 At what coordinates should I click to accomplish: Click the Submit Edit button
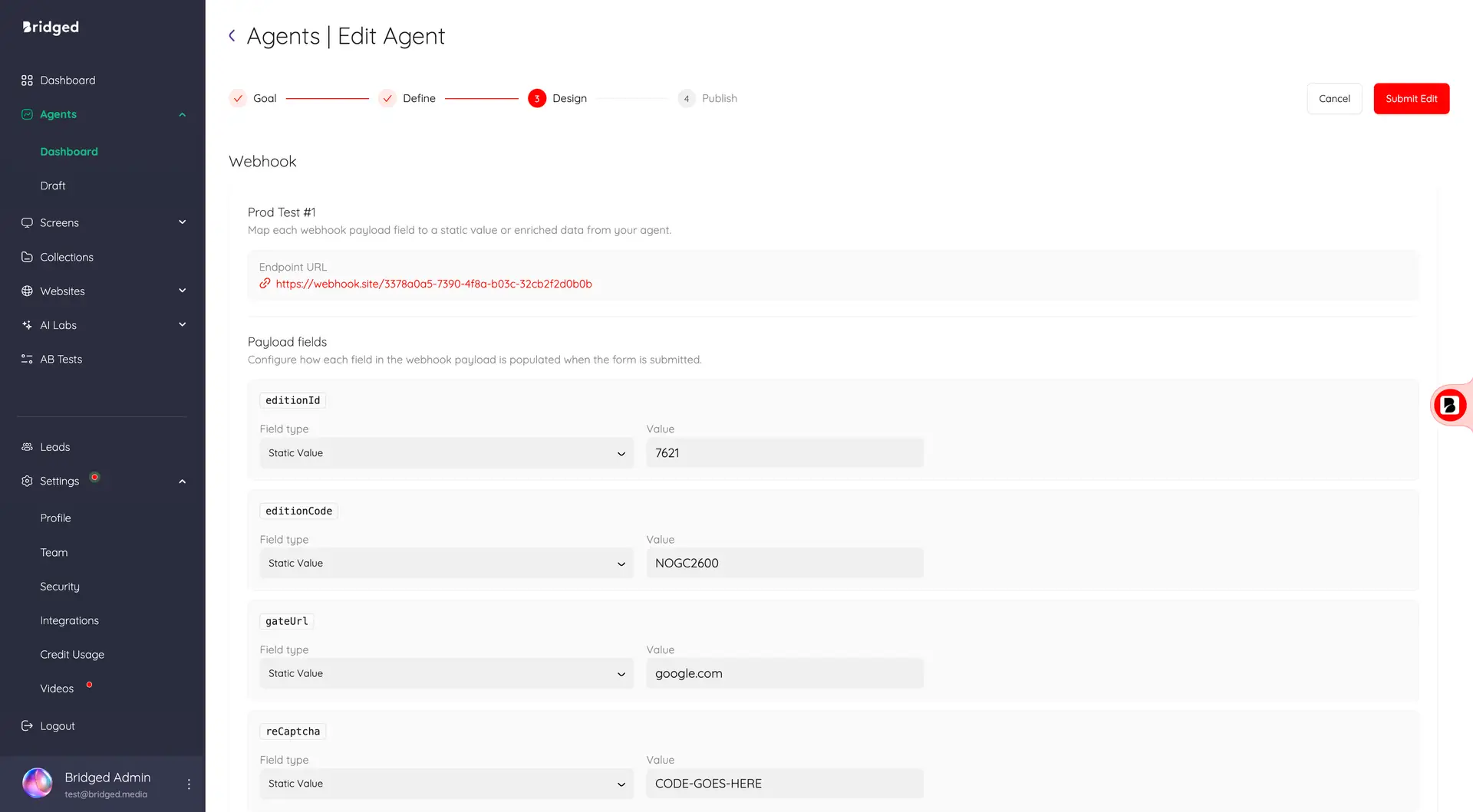[1412, 98]
